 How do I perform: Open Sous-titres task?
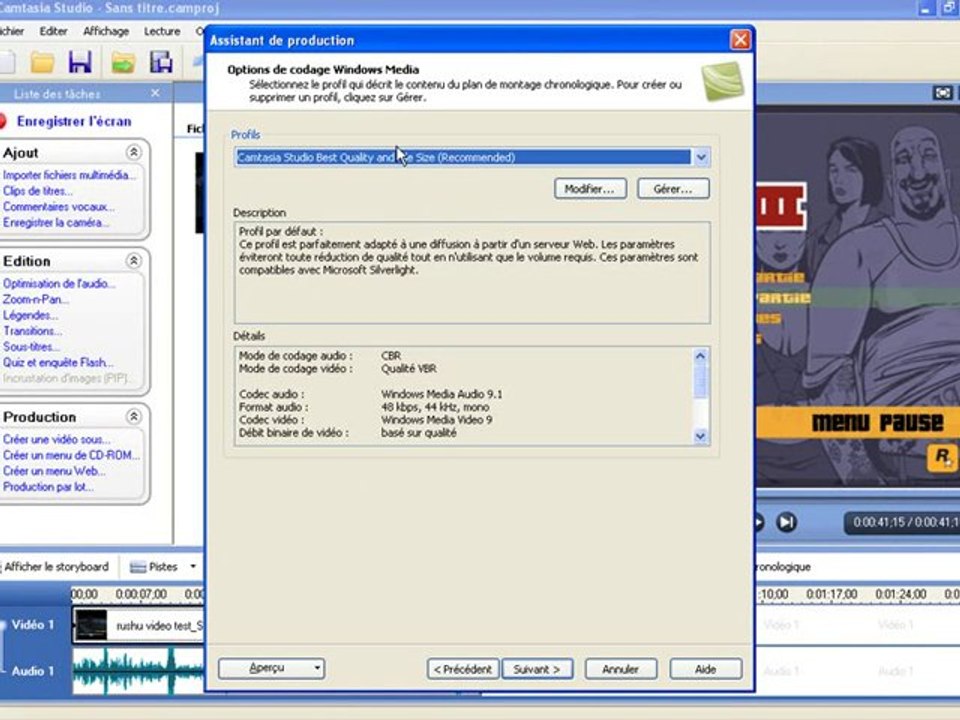tap(31, 347)
